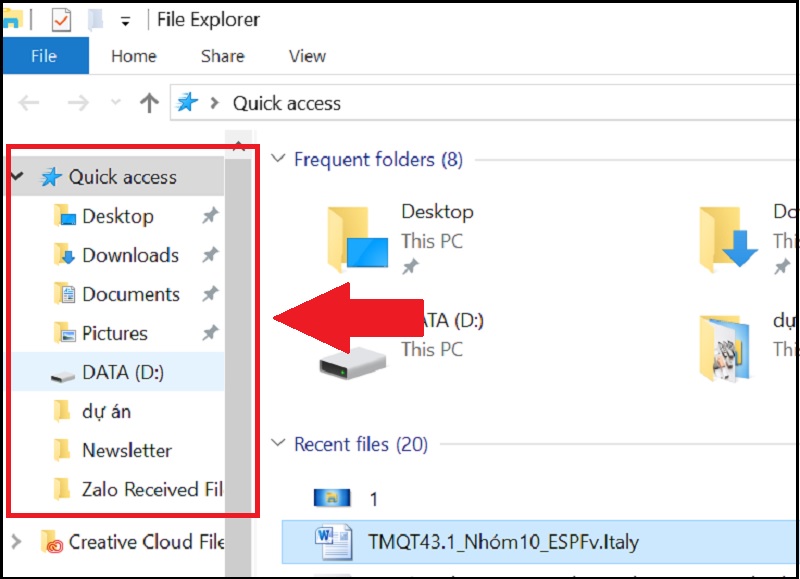Open DATA (D:) drive icon in Frequent folders
This screenshot has width=800, height=579.
point(353,362)
